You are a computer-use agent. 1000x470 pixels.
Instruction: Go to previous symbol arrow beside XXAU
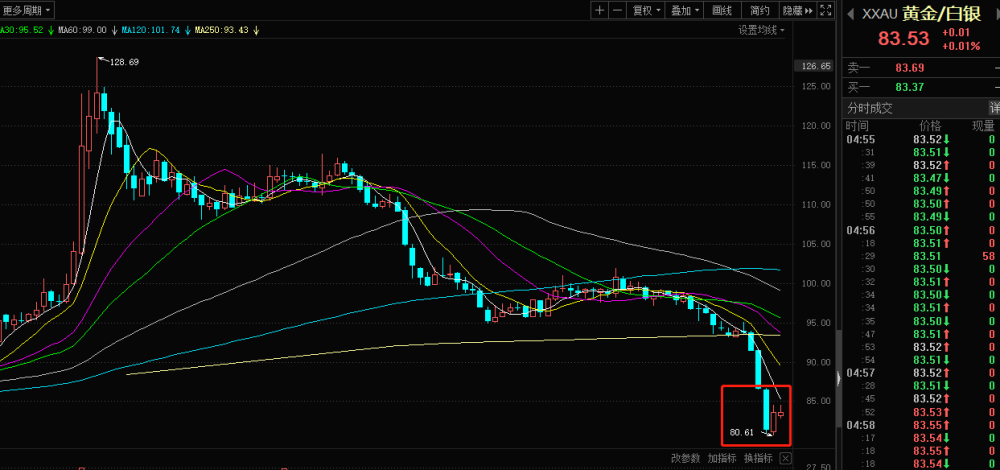click(850, 13)
